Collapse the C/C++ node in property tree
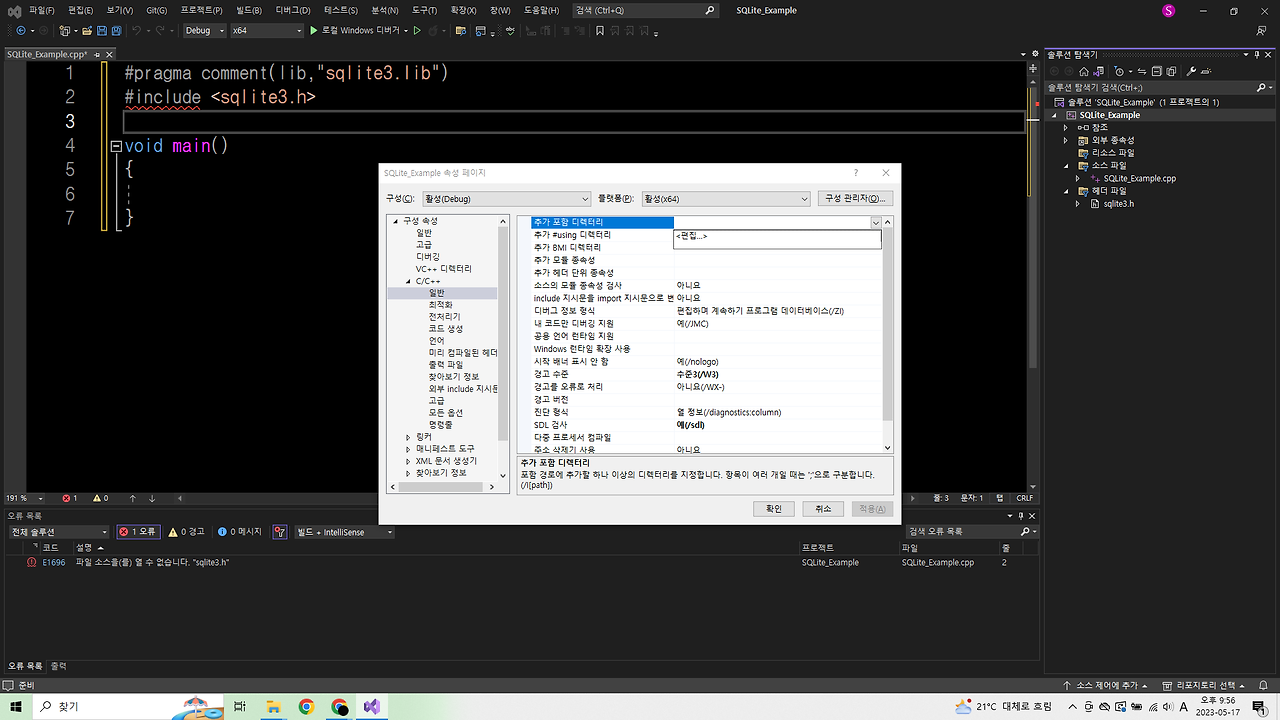Viewport: 1280px width, 720px height. [408, 281]
